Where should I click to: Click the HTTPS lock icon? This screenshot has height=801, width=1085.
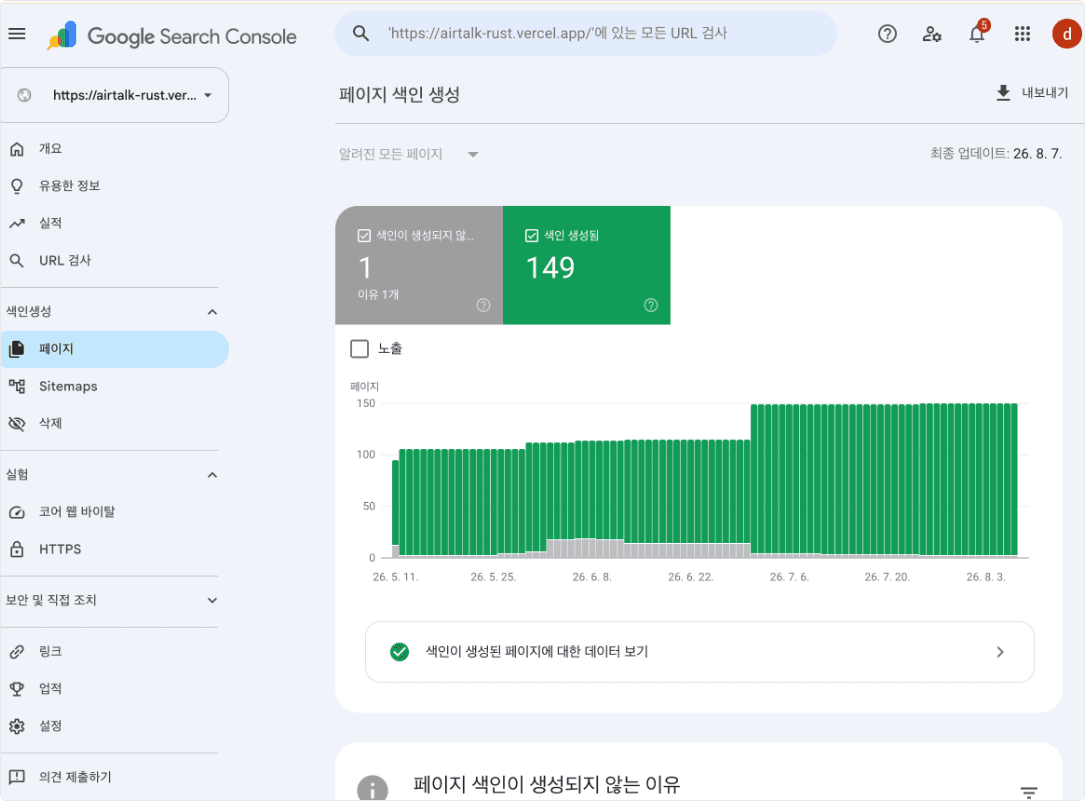pos(17,549)
